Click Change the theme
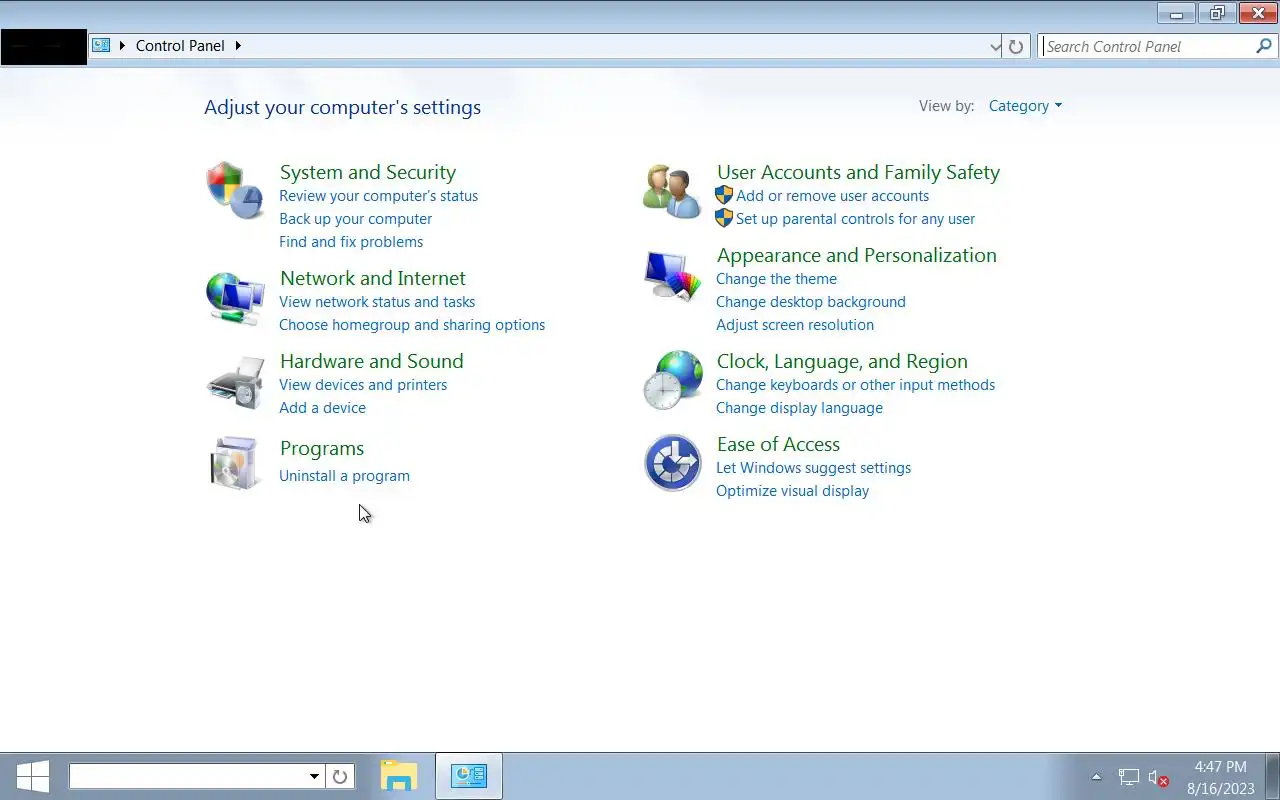Screen dimensions: 1280x800 click(776, 279)
